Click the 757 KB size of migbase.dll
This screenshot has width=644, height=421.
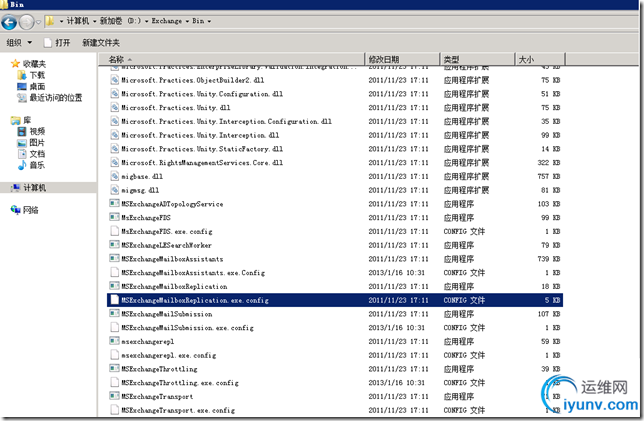[549, 177]
